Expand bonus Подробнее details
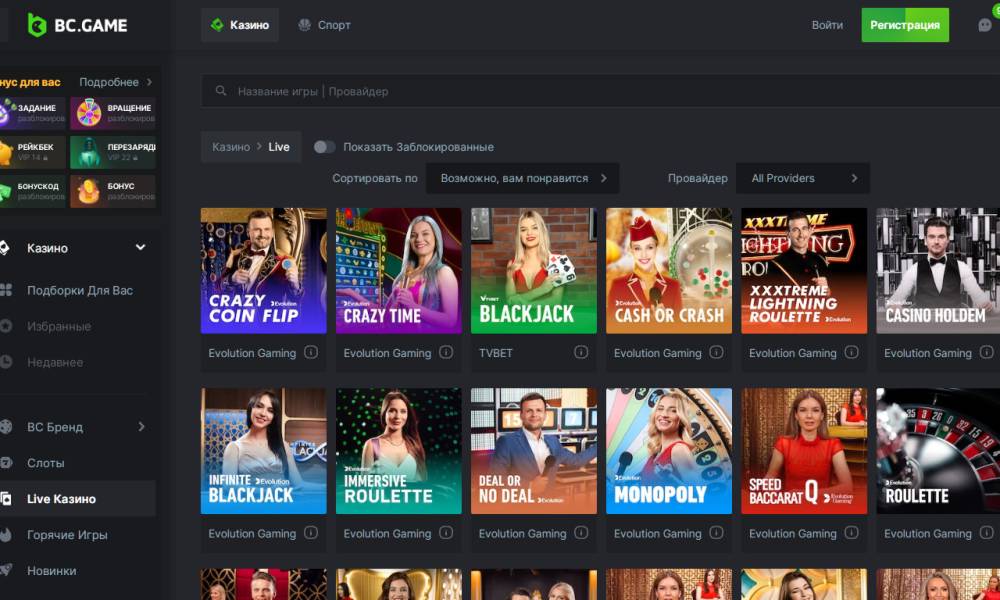The height and width of the screenshot is (600, 1000). pos(115,82)
